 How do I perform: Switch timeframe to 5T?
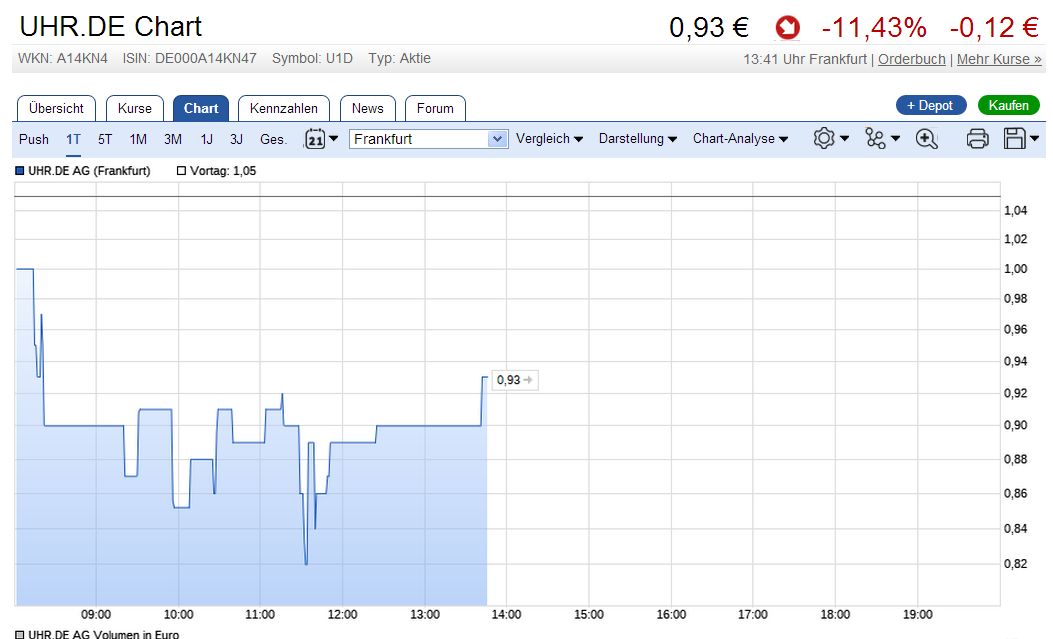[105, 139]
